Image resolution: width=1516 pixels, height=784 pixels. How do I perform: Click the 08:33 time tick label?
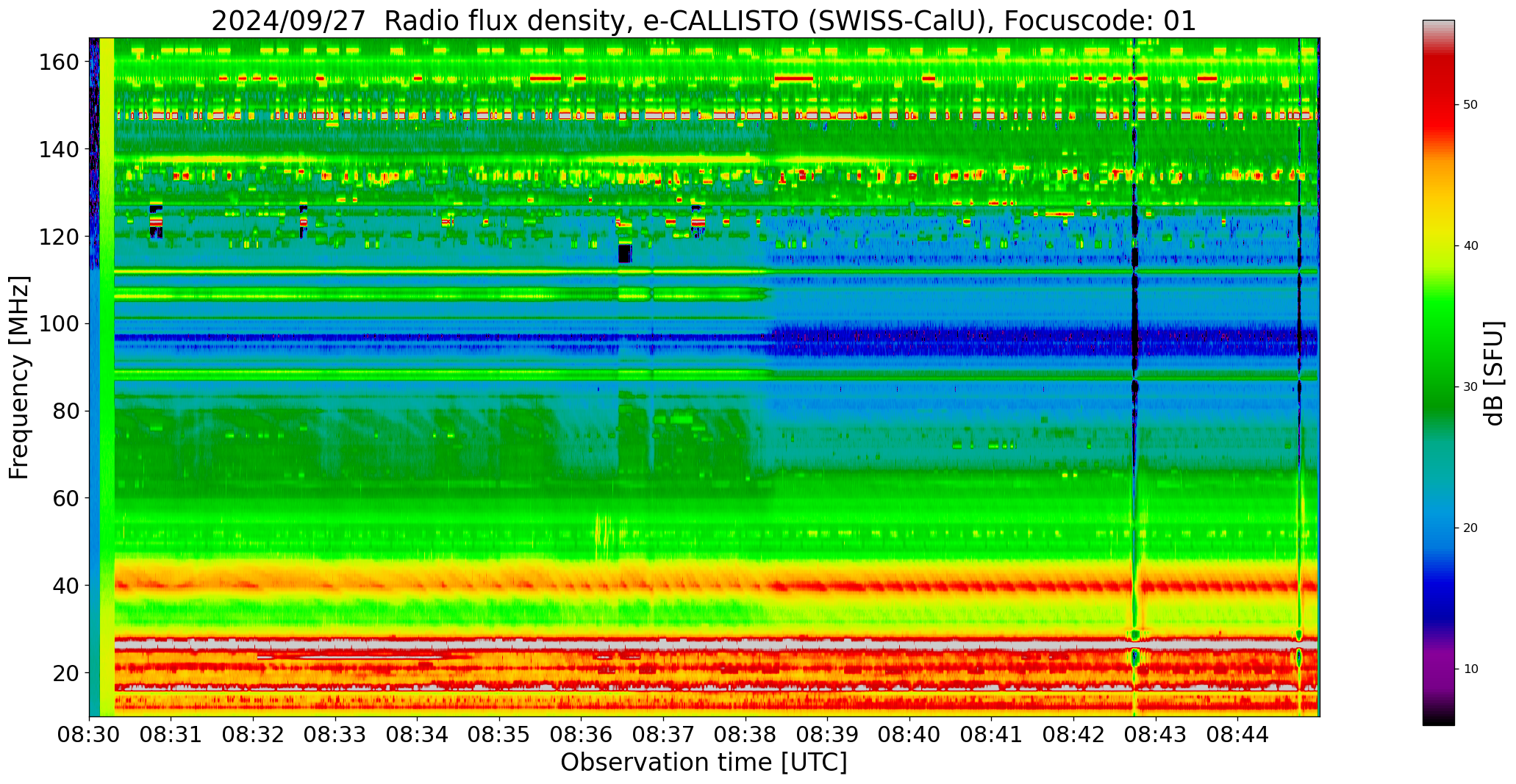tap(335, 734)
